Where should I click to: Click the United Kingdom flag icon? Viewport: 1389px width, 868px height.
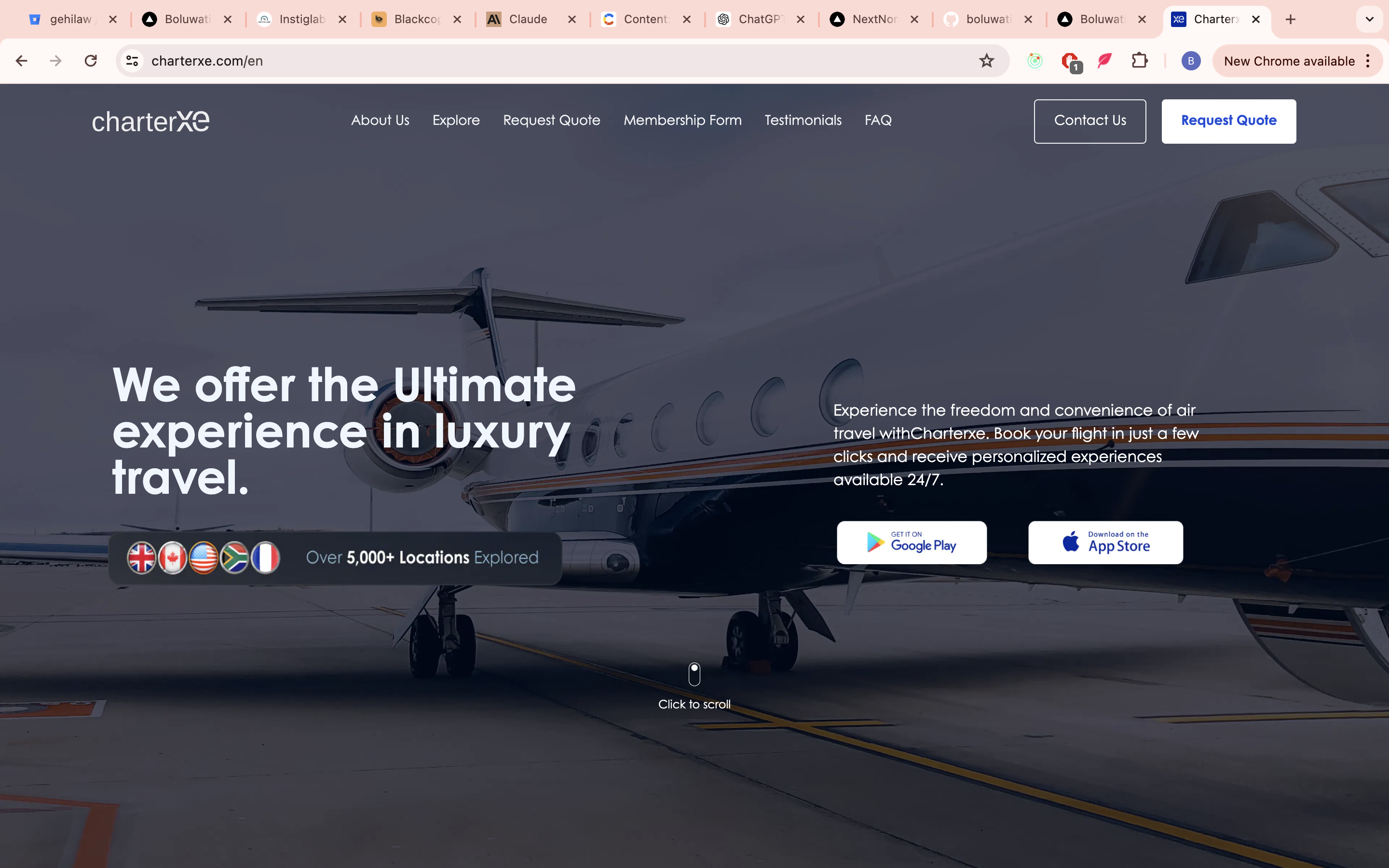pyautogui.click(x=141, y=557)
